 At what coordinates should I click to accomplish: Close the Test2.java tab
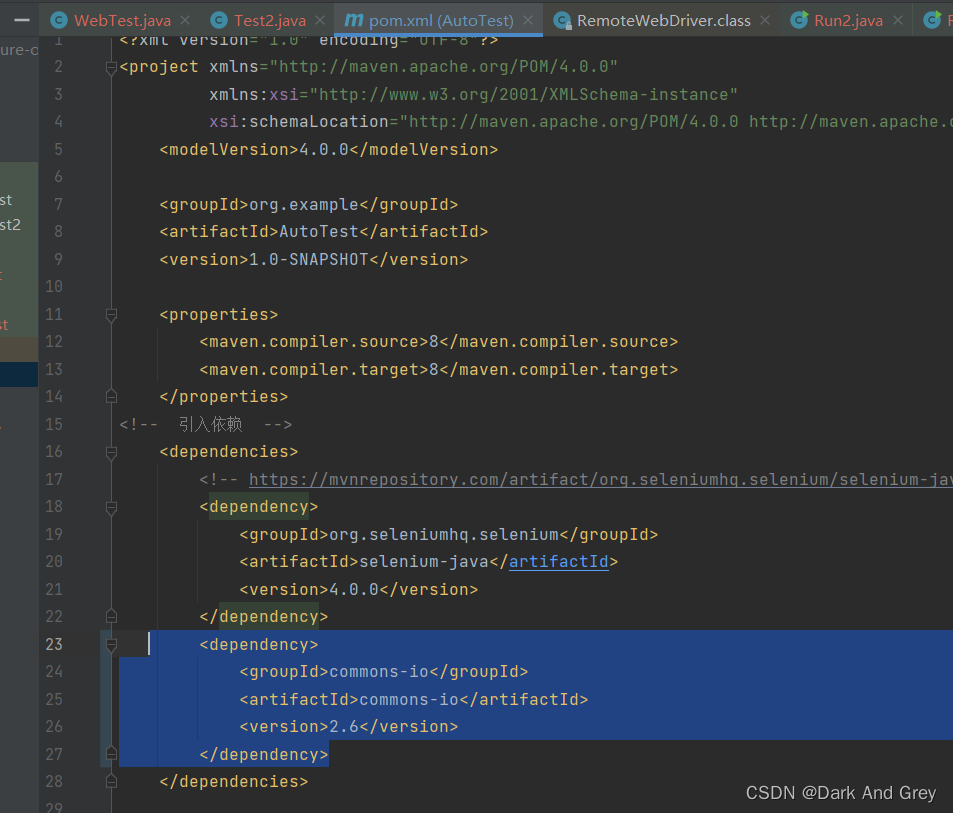tap(320, 21)
